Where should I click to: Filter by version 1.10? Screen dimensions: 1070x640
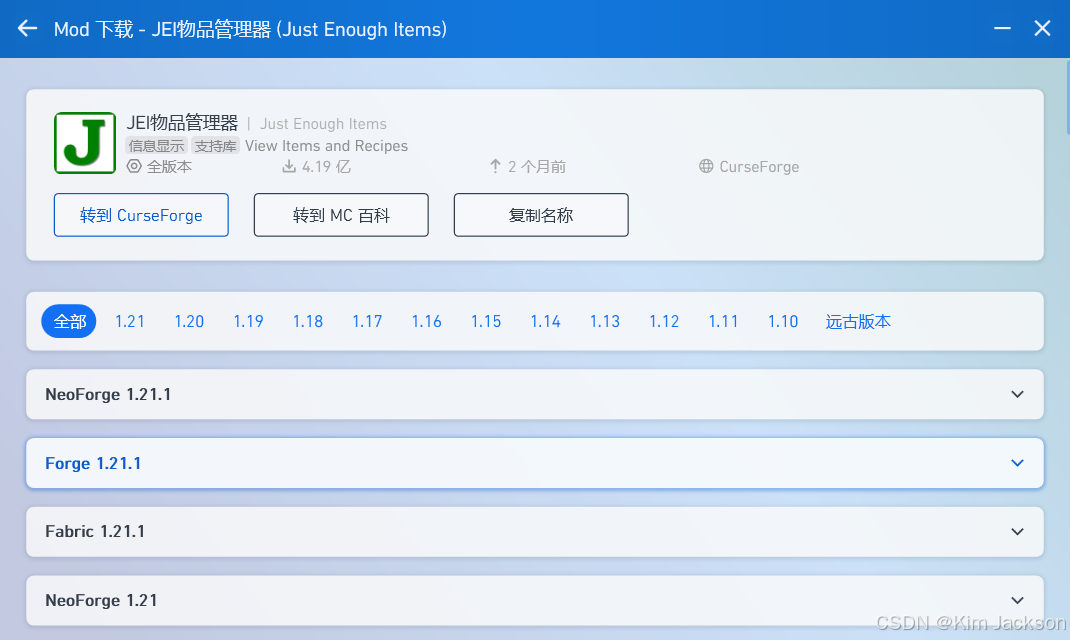click(x=783, y=321)
